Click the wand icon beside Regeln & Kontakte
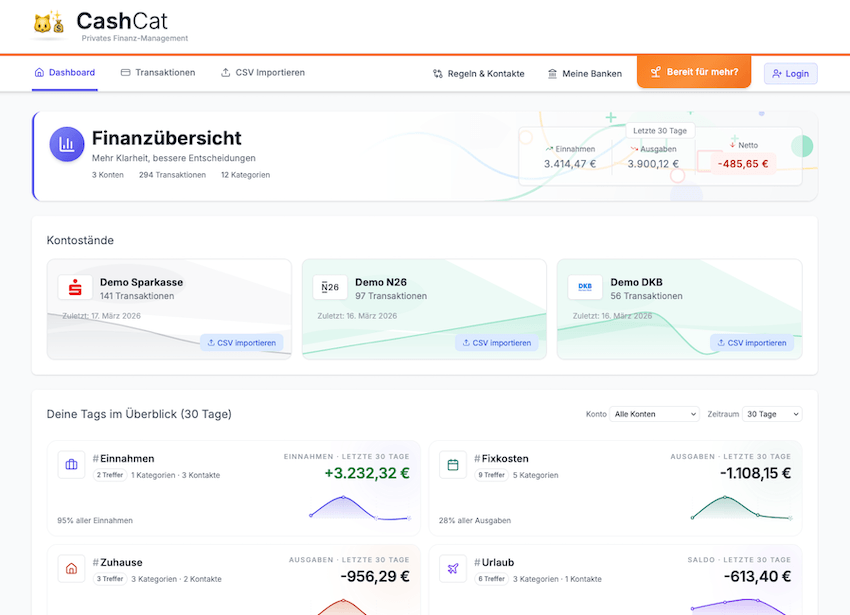850x615 pixels. (x=436, y=72)
